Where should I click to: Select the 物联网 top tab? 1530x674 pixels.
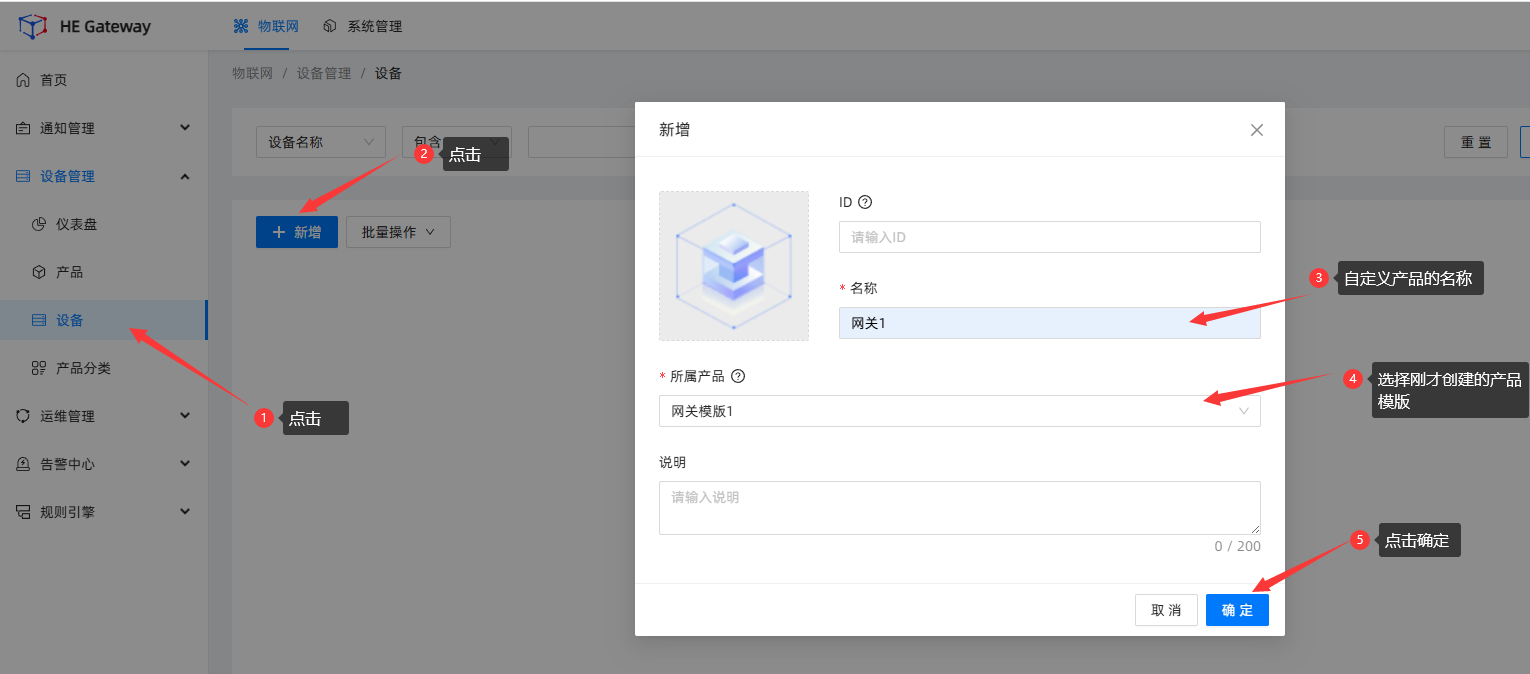266,26
